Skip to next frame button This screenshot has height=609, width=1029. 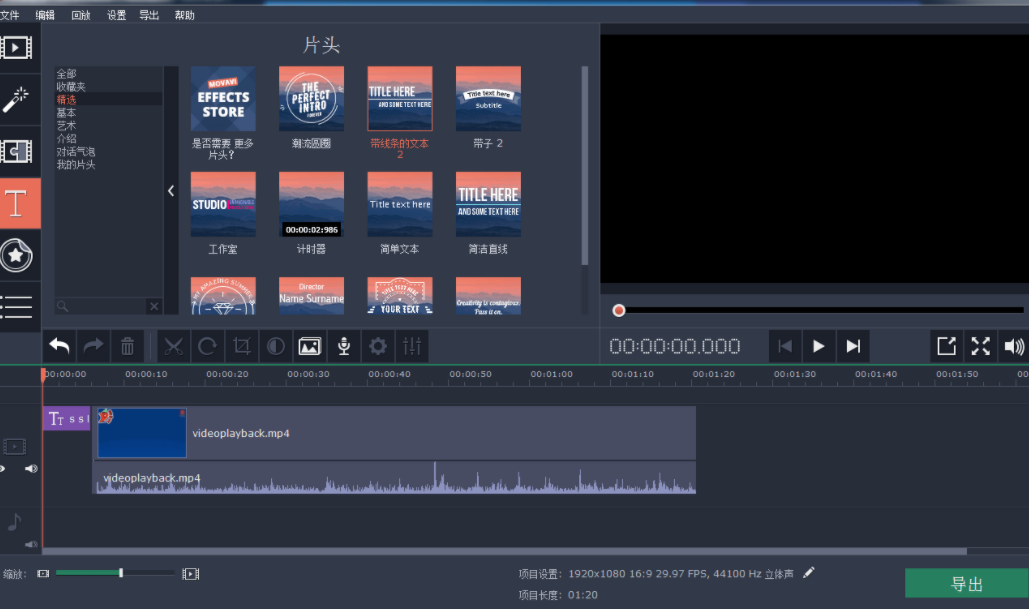(853, 346)
